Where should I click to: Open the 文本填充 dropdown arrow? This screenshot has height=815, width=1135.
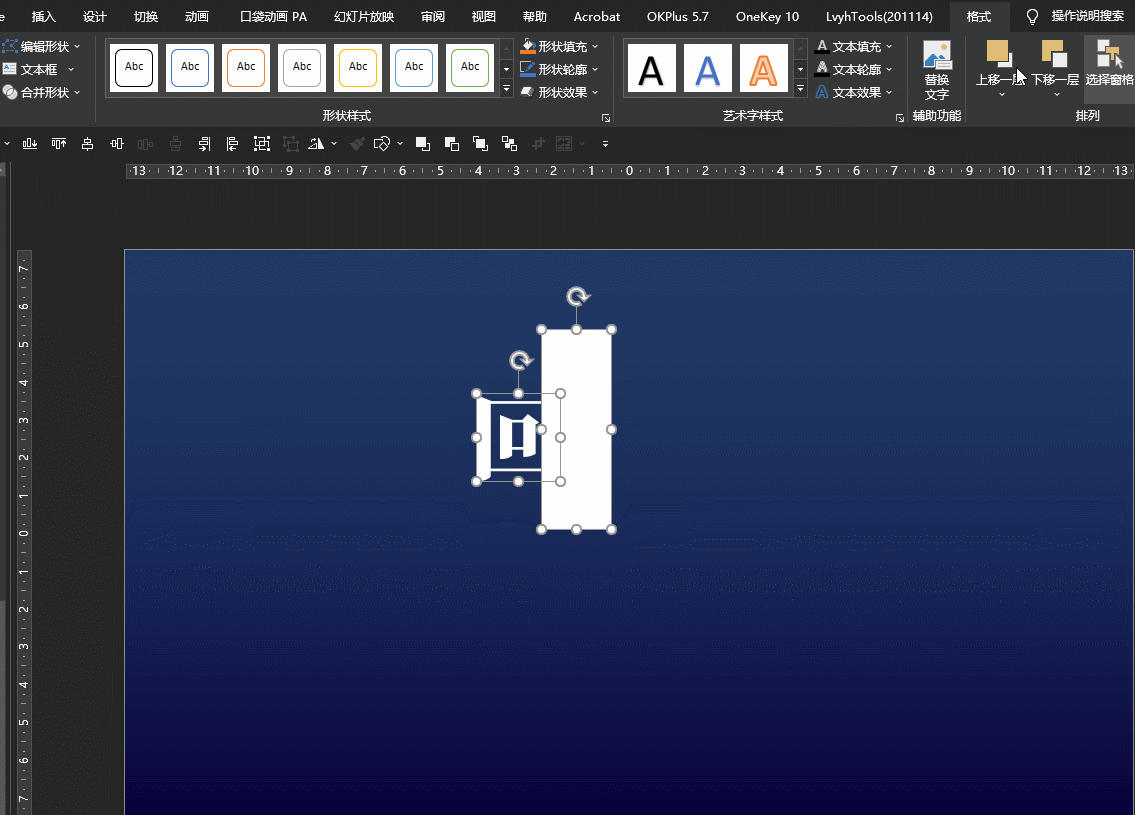pyautogui.click(x=889, y=46)
